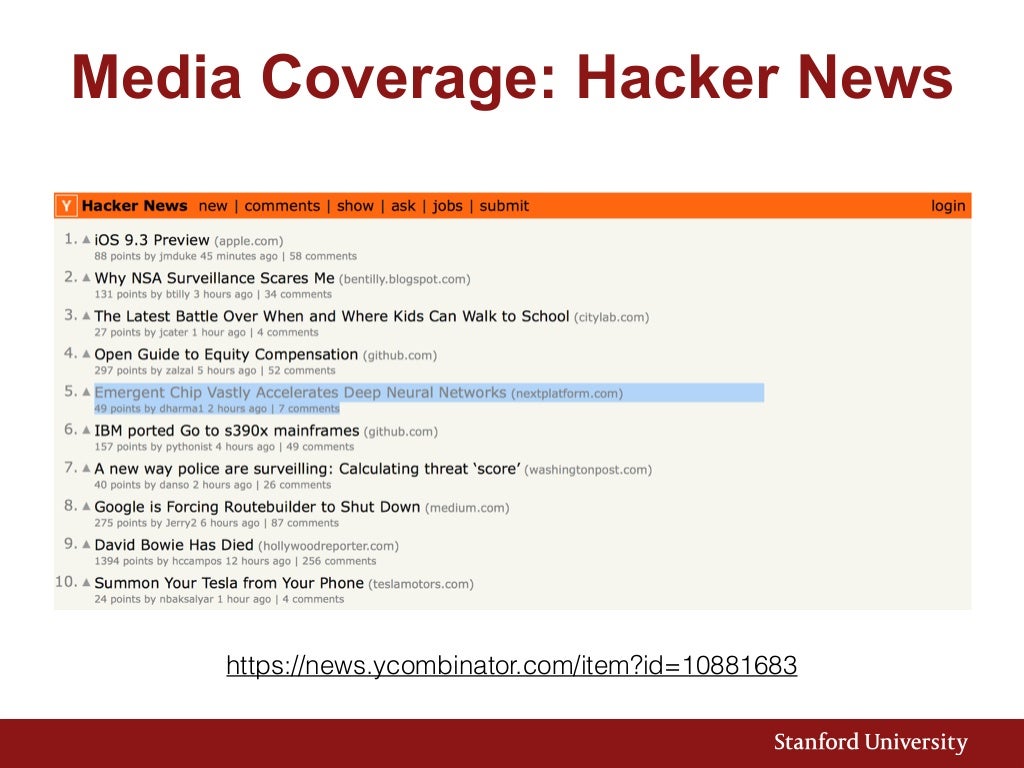
Task: Upvote Why NSA Surveillance Scares Me
Action: coord(86,278)
